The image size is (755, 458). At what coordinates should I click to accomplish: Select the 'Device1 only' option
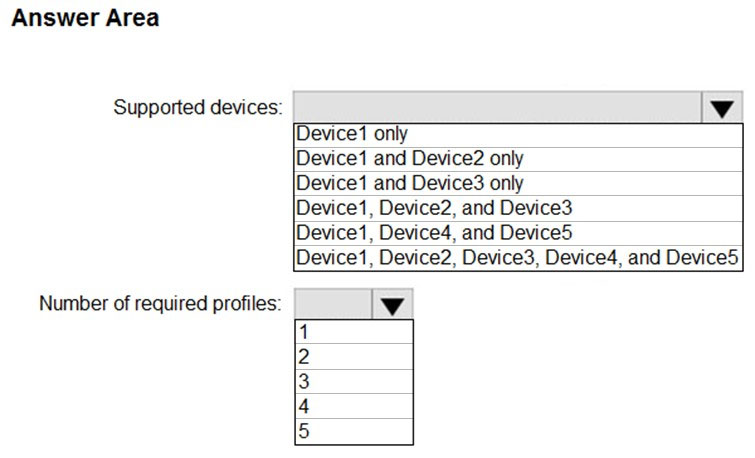click(x=518, y=135)
